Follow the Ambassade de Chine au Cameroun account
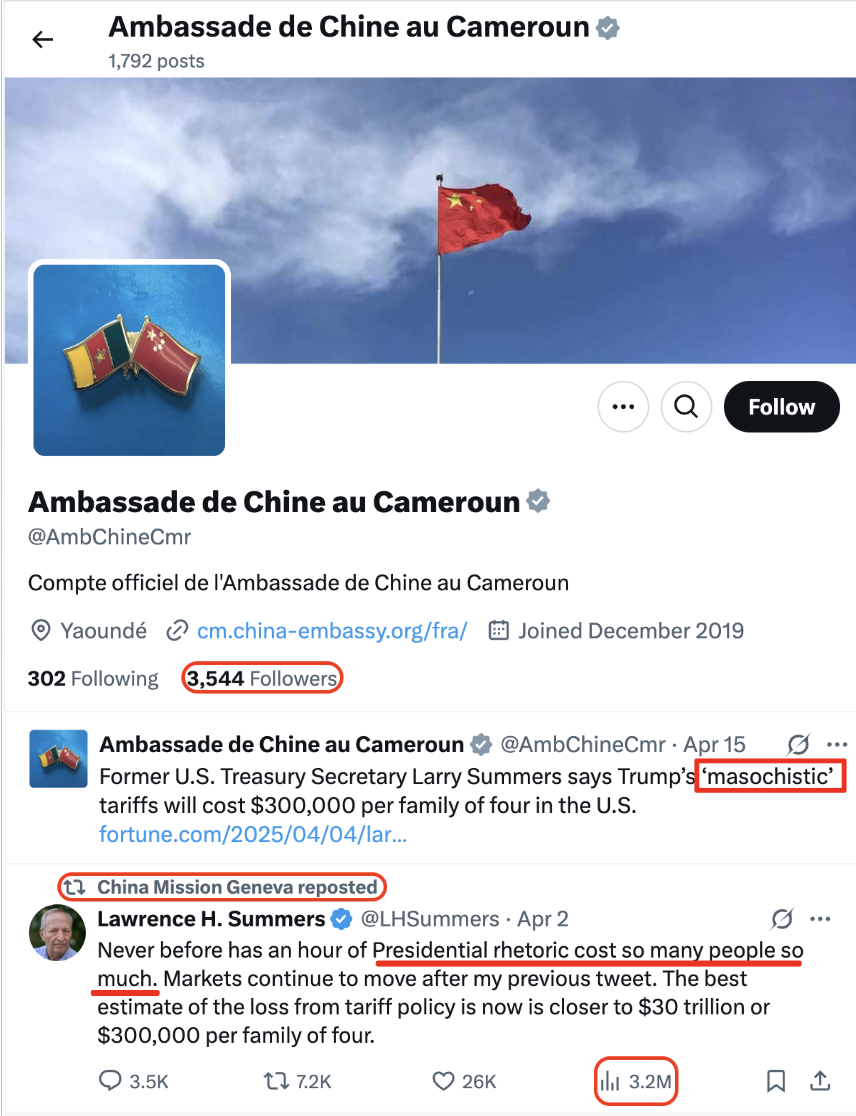Screen dimensions: 856x1116 point(781,406)
